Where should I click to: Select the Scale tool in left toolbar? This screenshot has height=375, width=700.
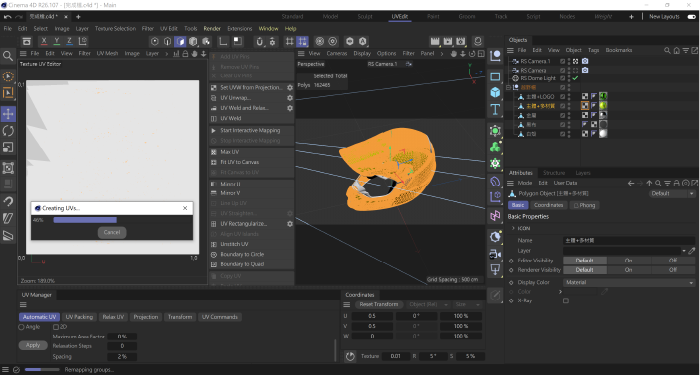pyautogui.click(x=8, y=147)
